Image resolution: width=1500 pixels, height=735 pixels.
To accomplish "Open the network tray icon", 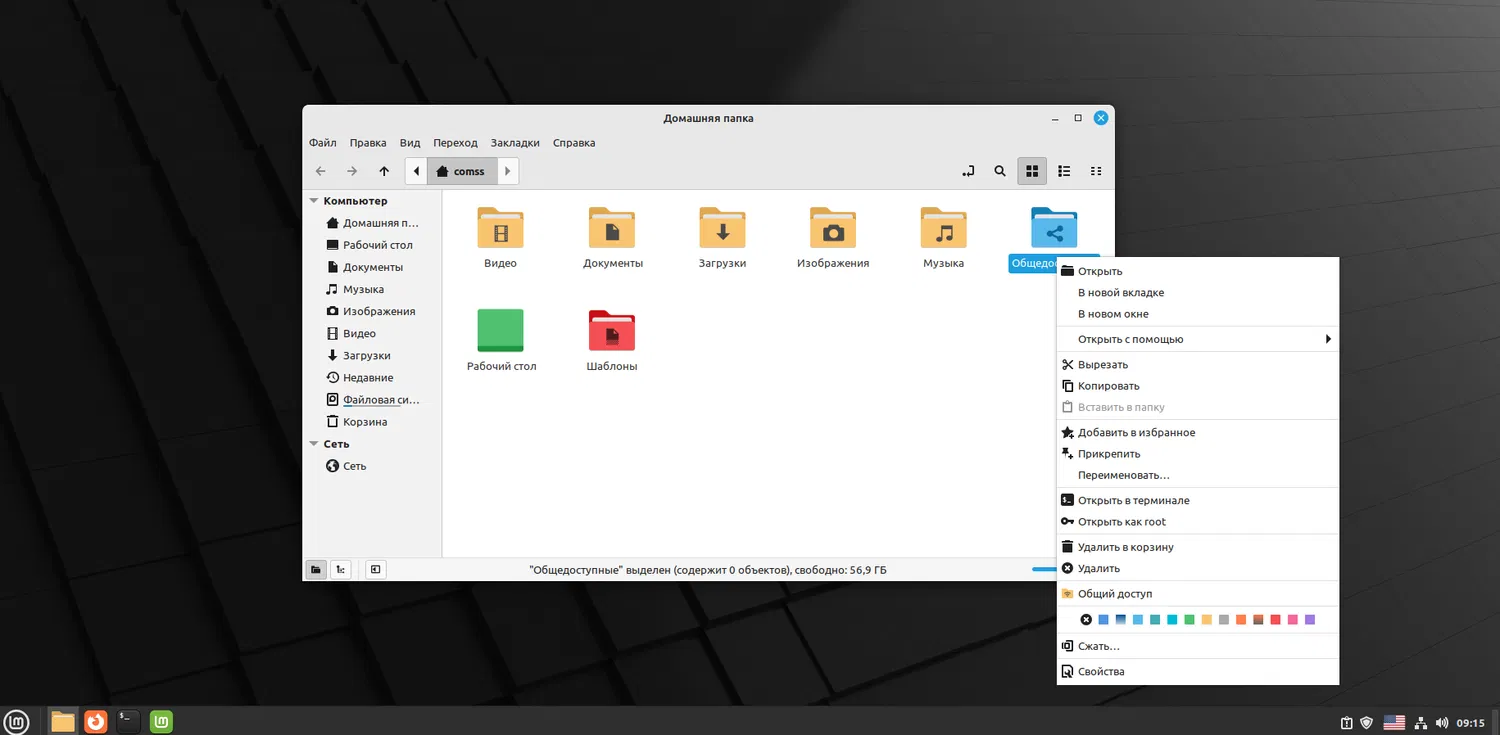I will [1420, 722].
